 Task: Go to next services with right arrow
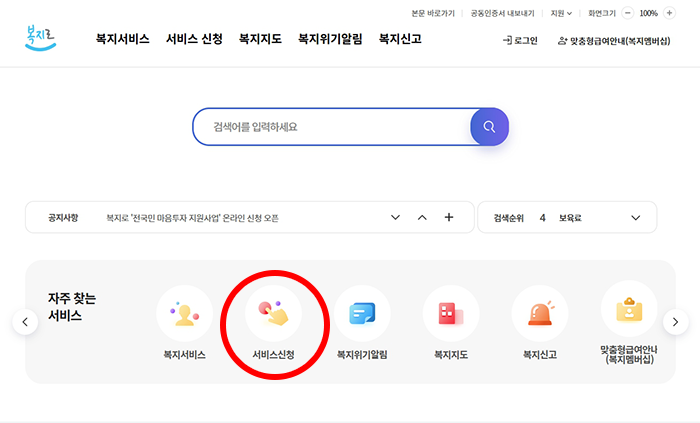tap(675, 322)
